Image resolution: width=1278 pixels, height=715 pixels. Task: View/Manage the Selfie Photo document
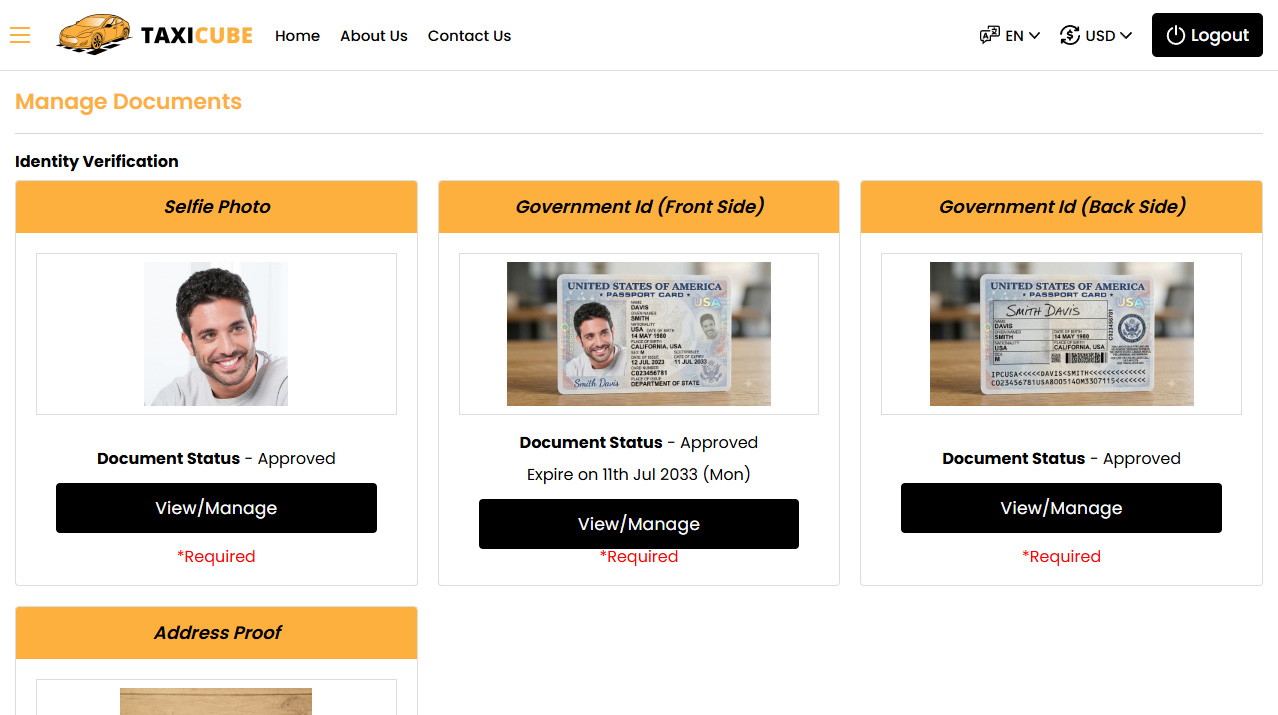click(x=216, y=508)
